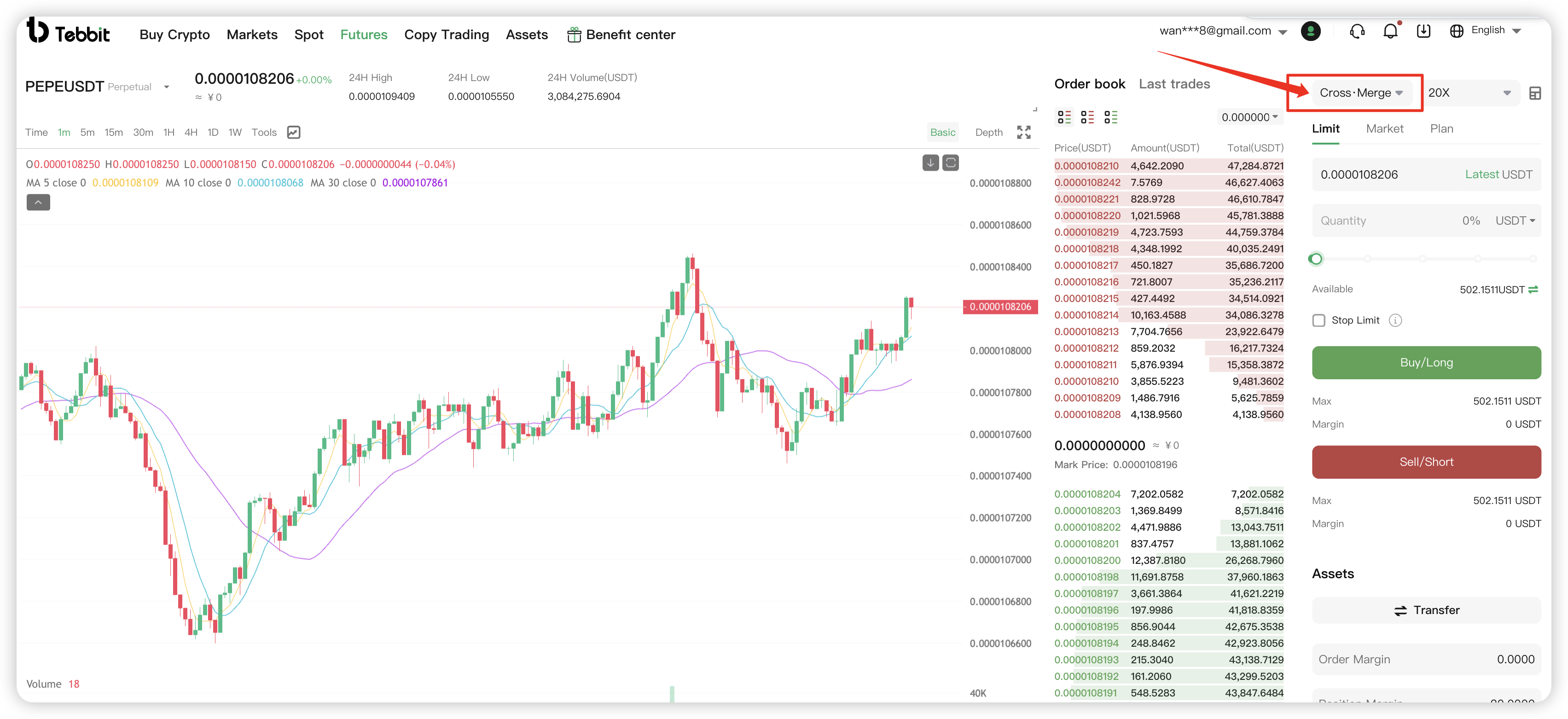Select the Market order tab
The height and width of the screenshot is (719, 1568).
[x=1384, y=128]
